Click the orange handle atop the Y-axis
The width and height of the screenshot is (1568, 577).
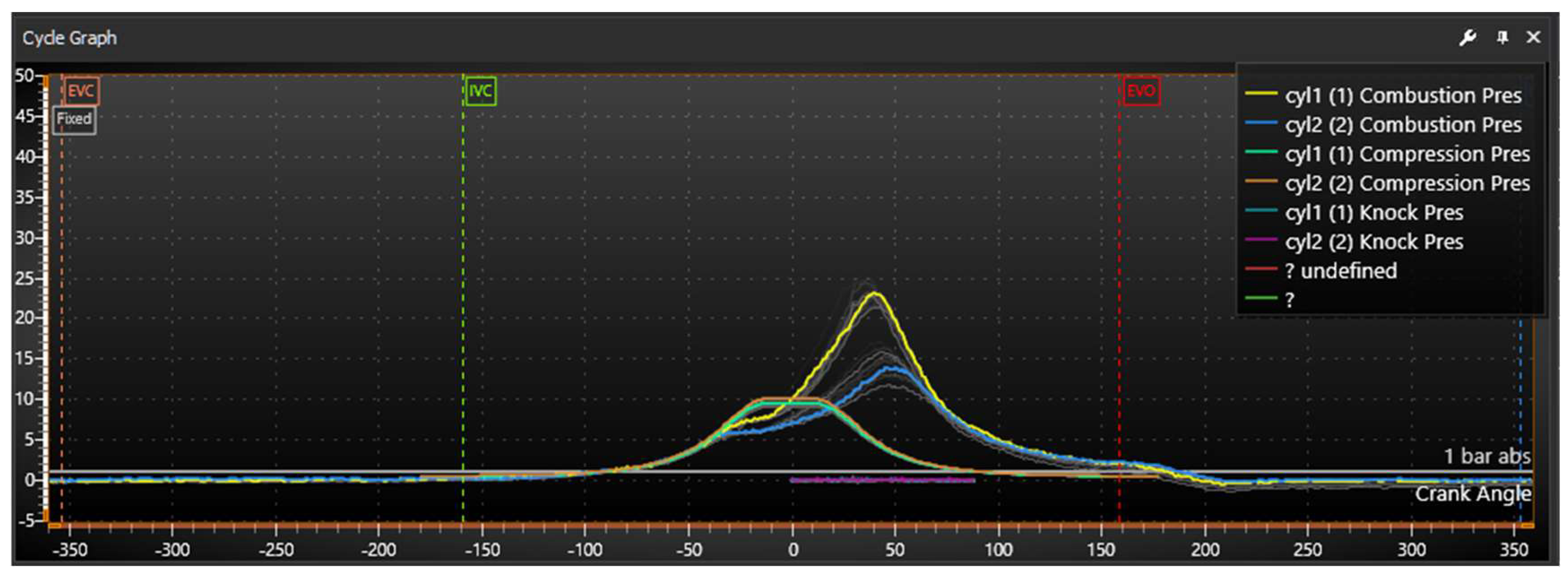tap(45, 81)
